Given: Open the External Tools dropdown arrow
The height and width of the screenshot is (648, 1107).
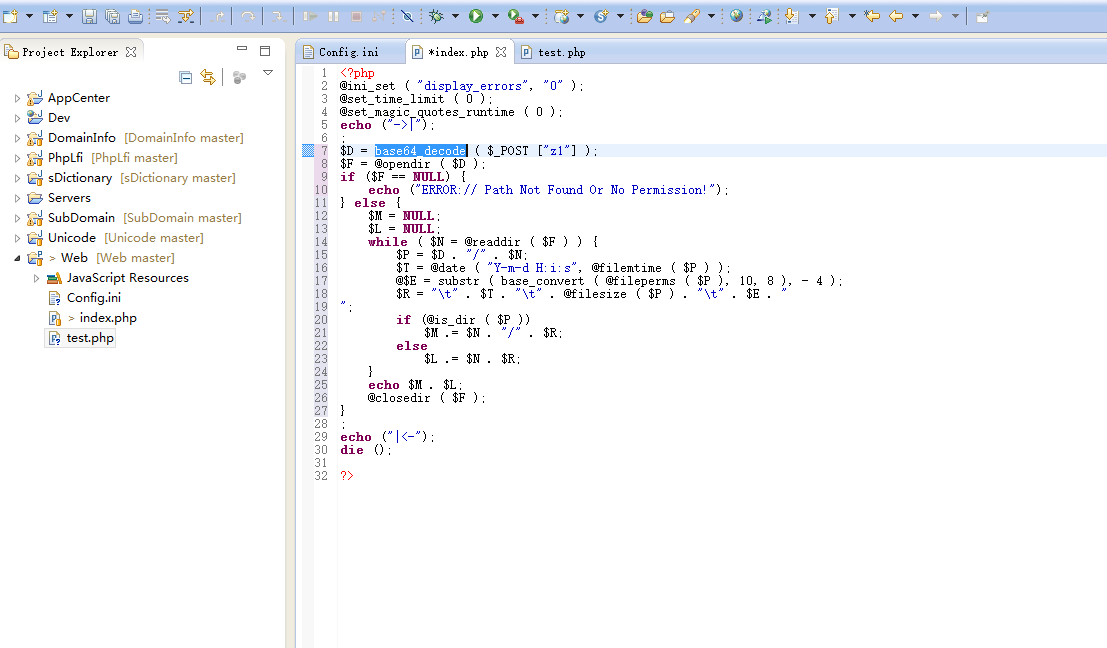Looking at the screenshot, I should tap(535, 16).
